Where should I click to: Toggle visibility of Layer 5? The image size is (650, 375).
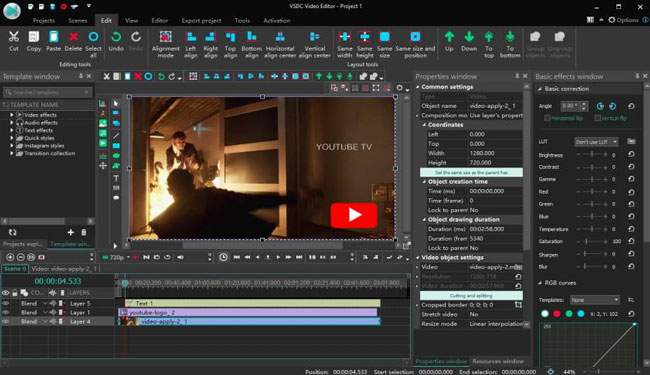[x=5, y=303]
